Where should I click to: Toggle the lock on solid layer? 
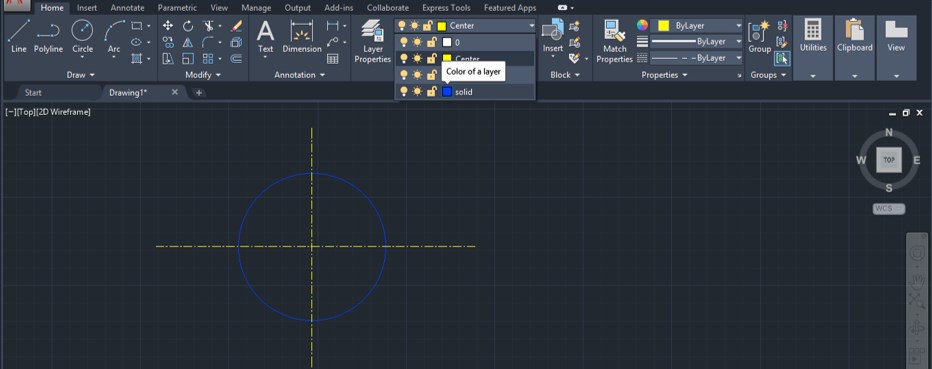(431, 92)
